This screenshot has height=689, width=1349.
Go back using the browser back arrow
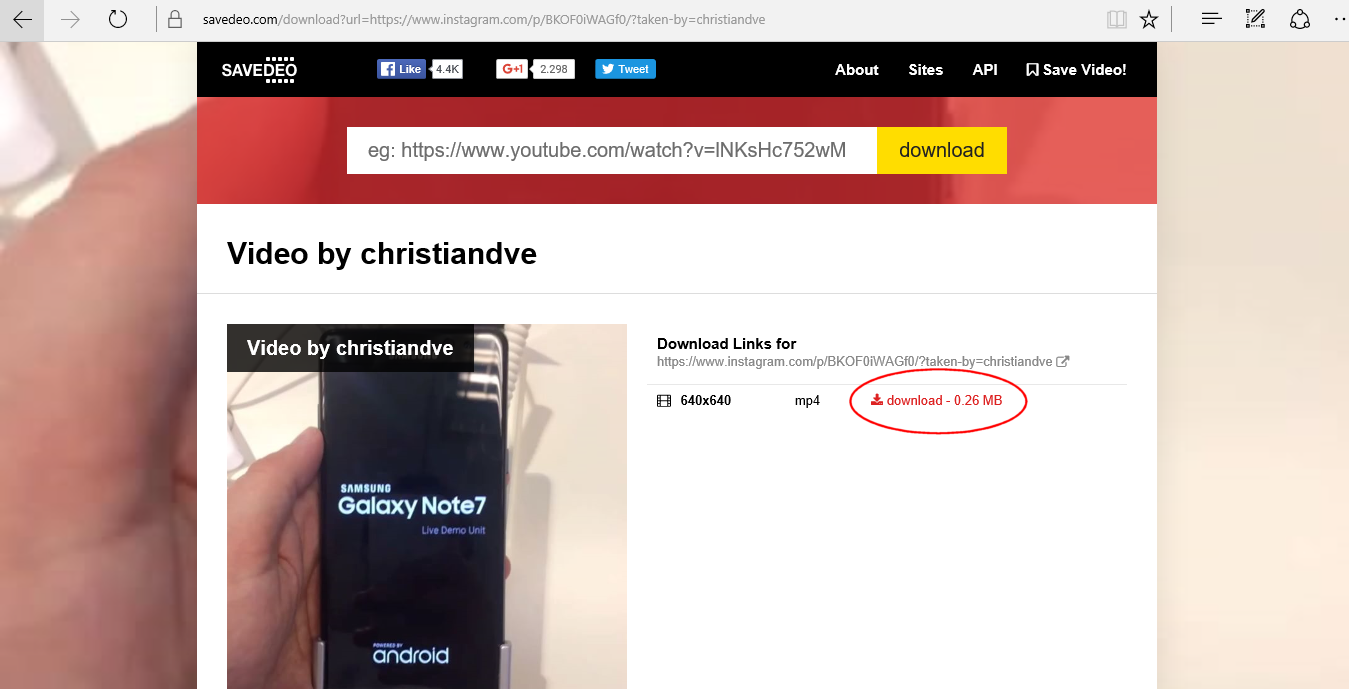(x=22, y=19)
